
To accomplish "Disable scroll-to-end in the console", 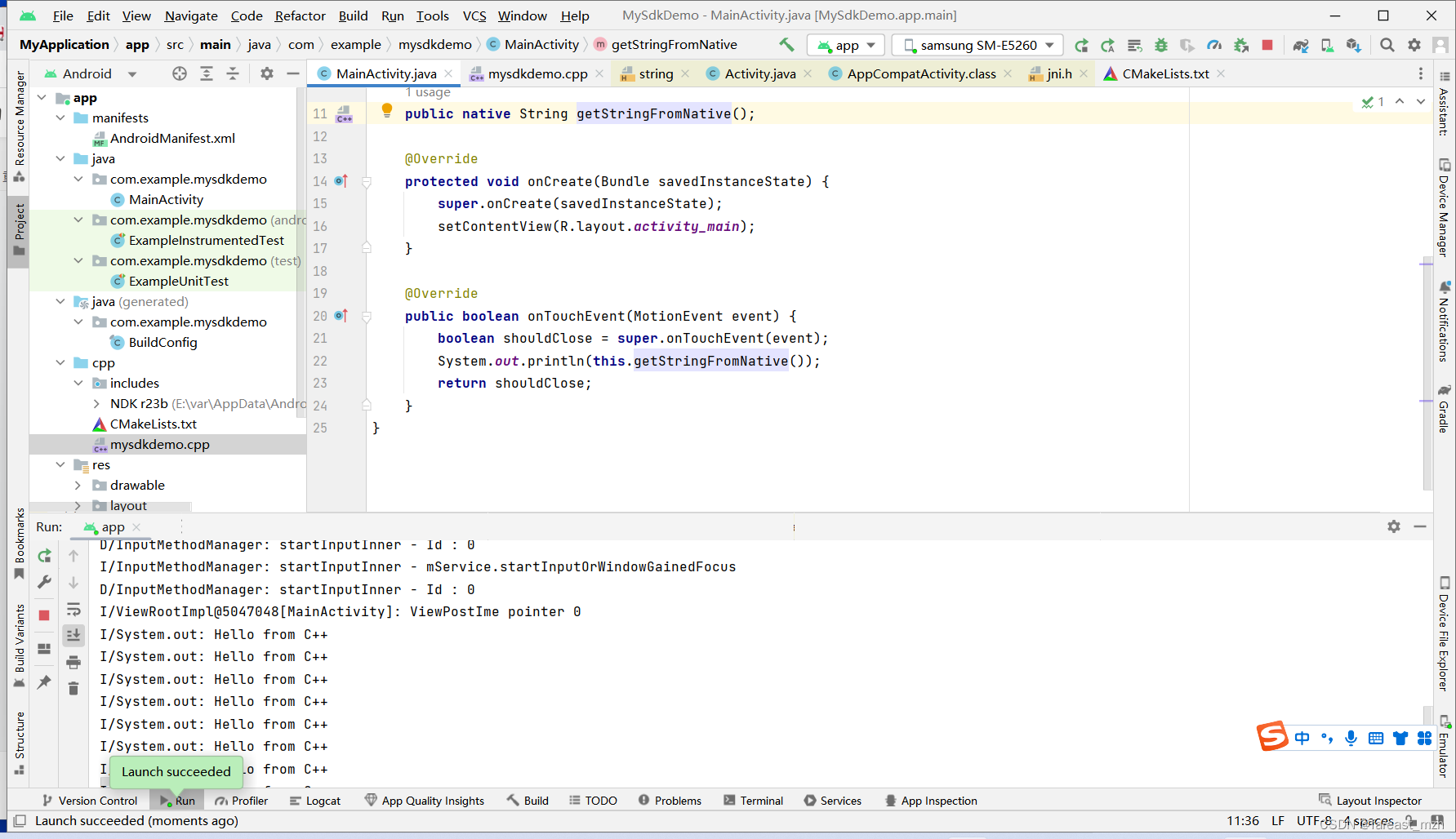I will [x=73, y=635].
